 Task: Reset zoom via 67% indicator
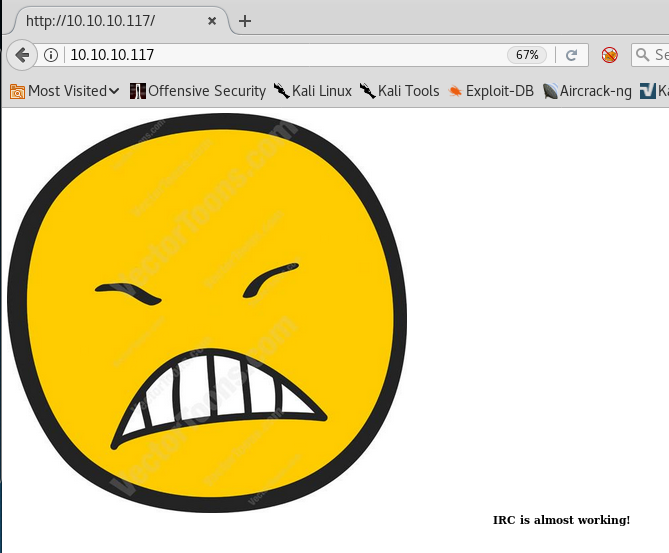527,55
